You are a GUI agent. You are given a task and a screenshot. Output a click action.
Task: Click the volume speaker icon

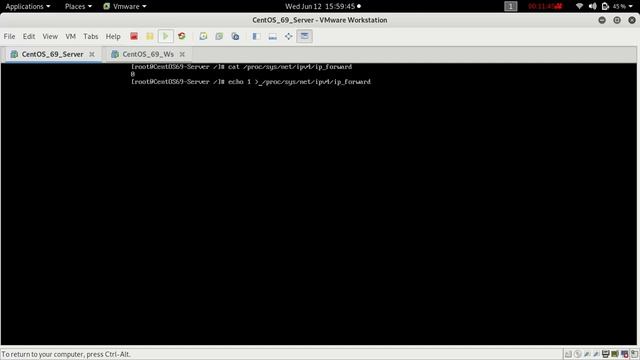593,6
